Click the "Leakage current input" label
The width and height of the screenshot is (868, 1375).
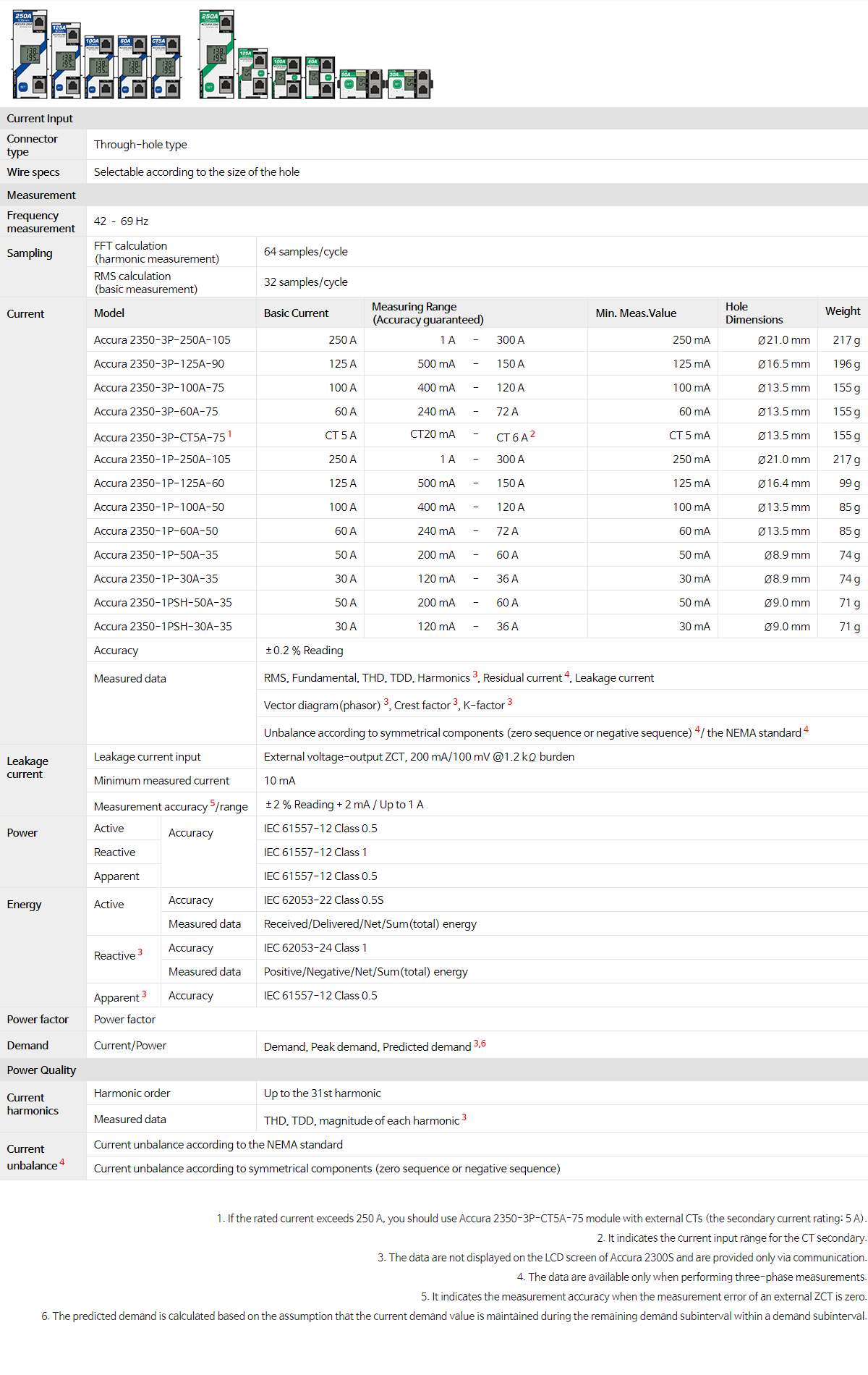click(x=148, y=757)
